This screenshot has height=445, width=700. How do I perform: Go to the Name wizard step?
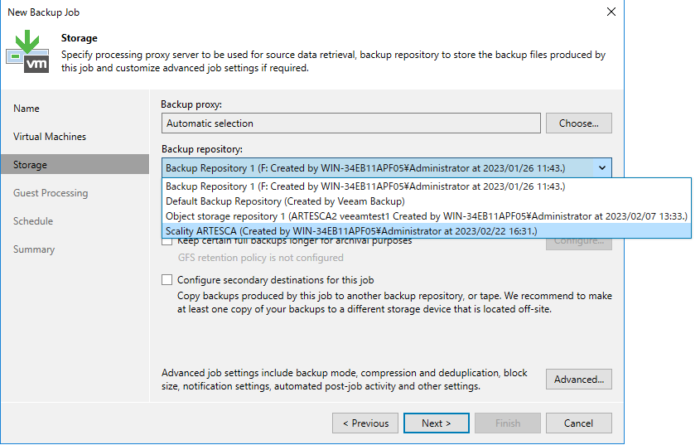(27, 107)
